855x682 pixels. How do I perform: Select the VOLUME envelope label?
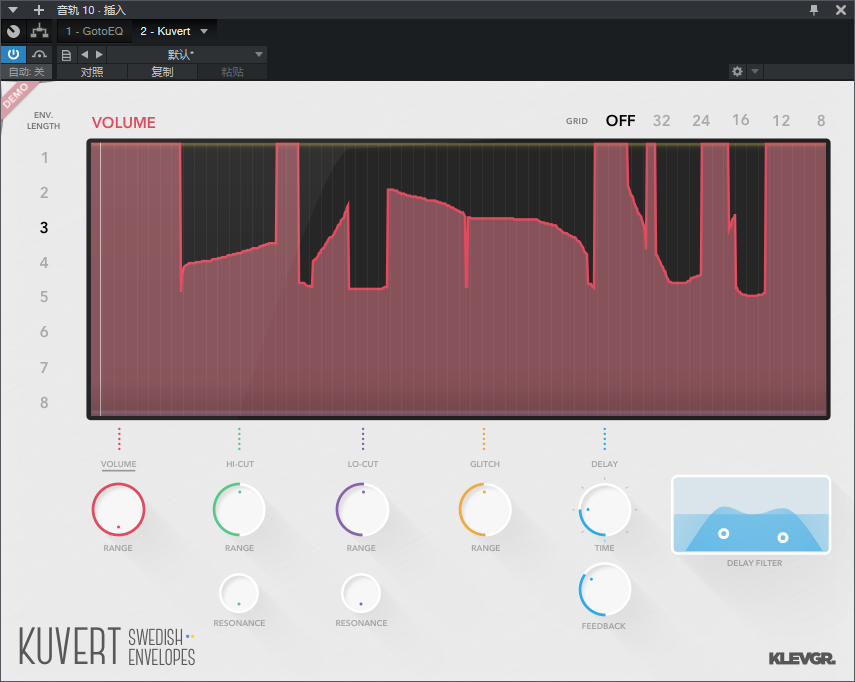(118, 464)
